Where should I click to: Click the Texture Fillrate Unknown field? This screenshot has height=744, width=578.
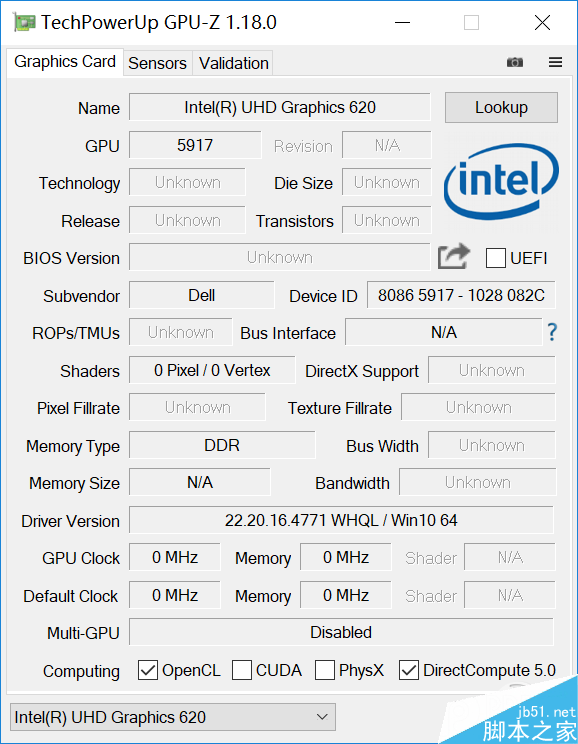[x=478, y=407]
